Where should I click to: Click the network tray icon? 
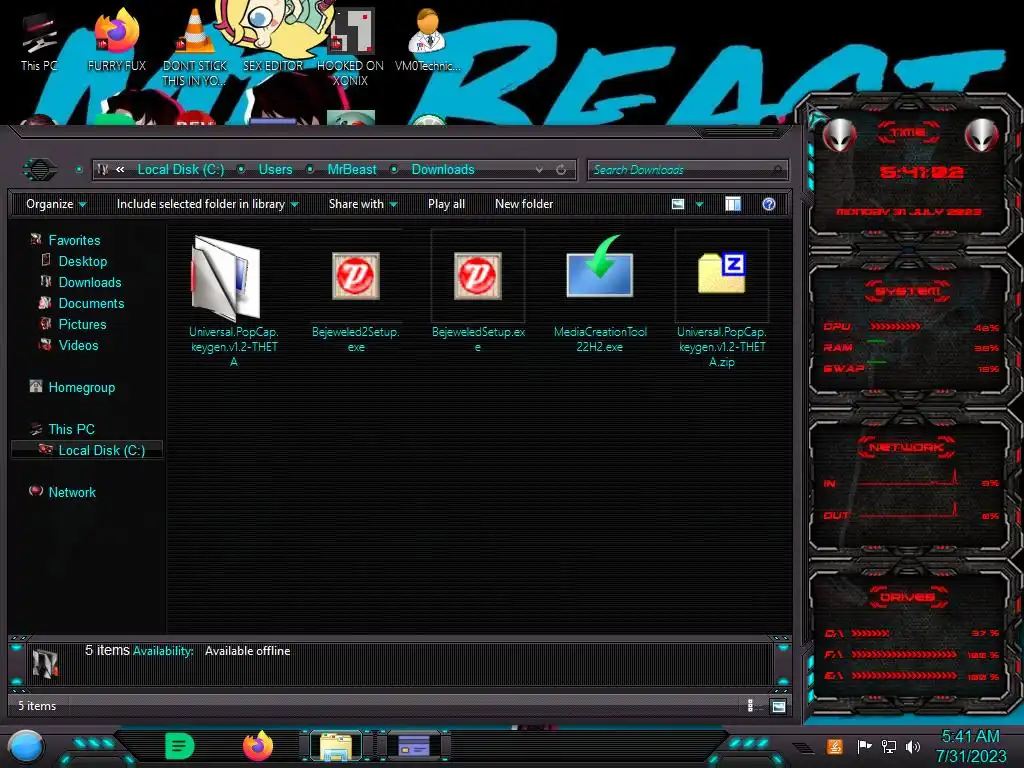889,746
